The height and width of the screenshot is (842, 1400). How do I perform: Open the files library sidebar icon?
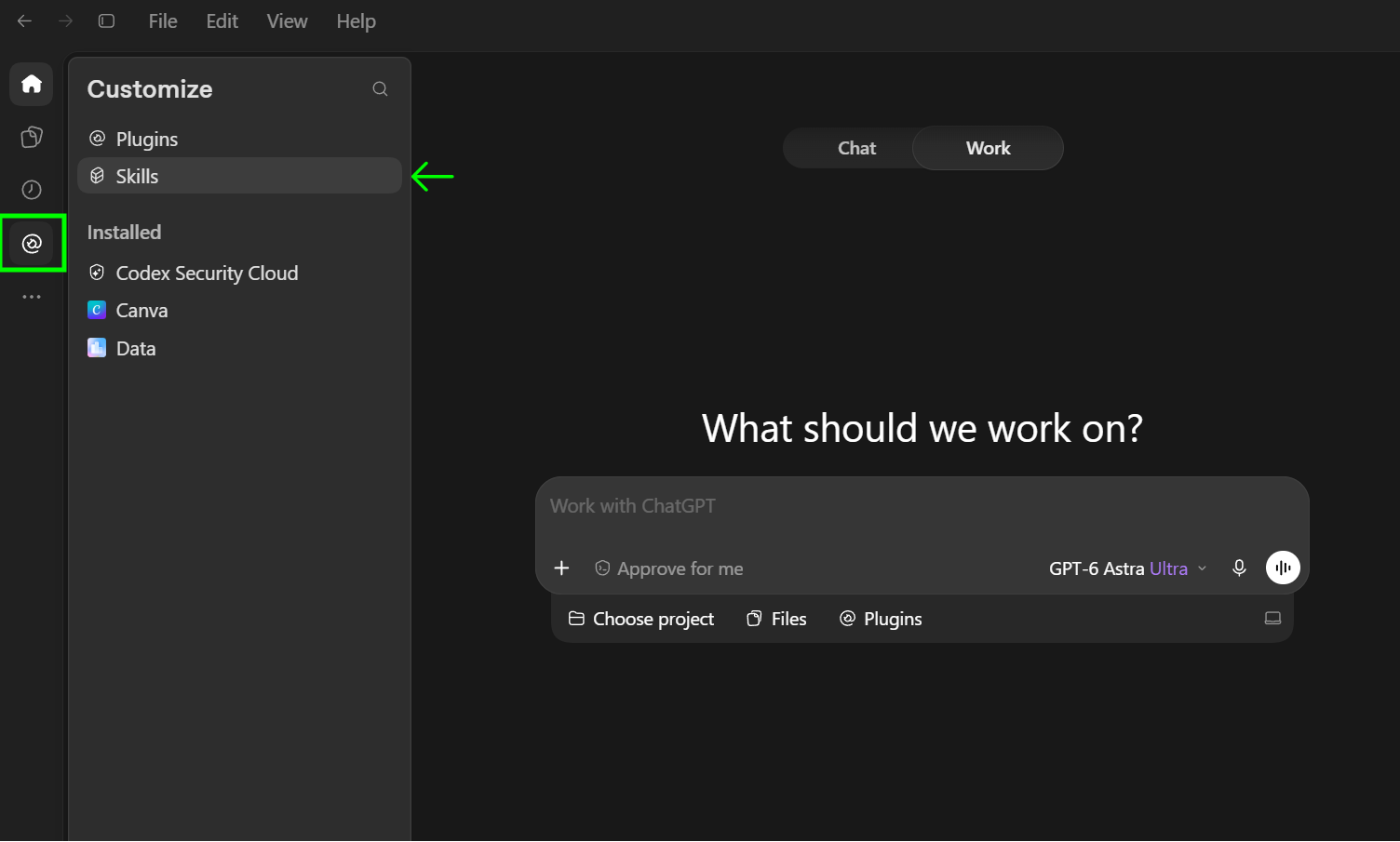[32, 138]
